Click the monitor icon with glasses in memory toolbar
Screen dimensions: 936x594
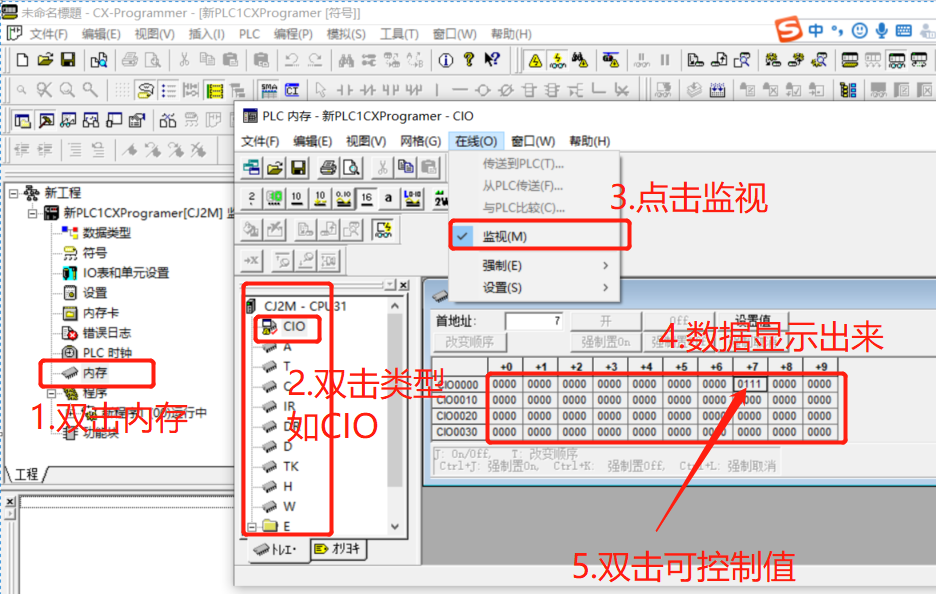383,229
